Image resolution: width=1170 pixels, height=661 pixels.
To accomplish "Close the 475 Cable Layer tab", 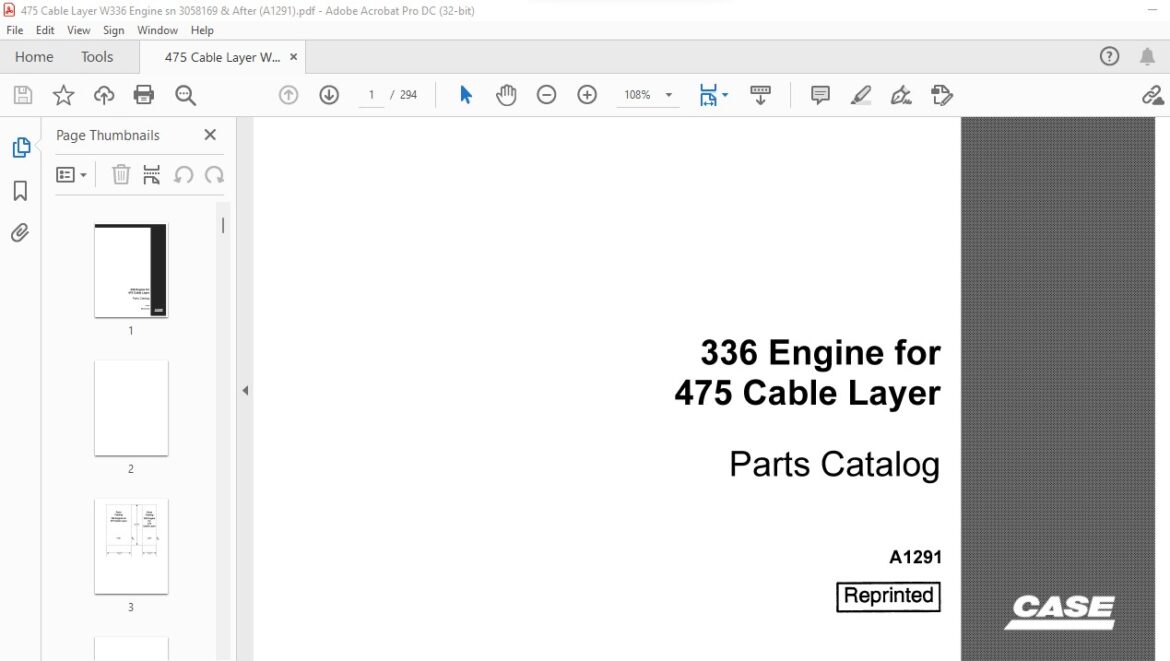I will [293, 57].
